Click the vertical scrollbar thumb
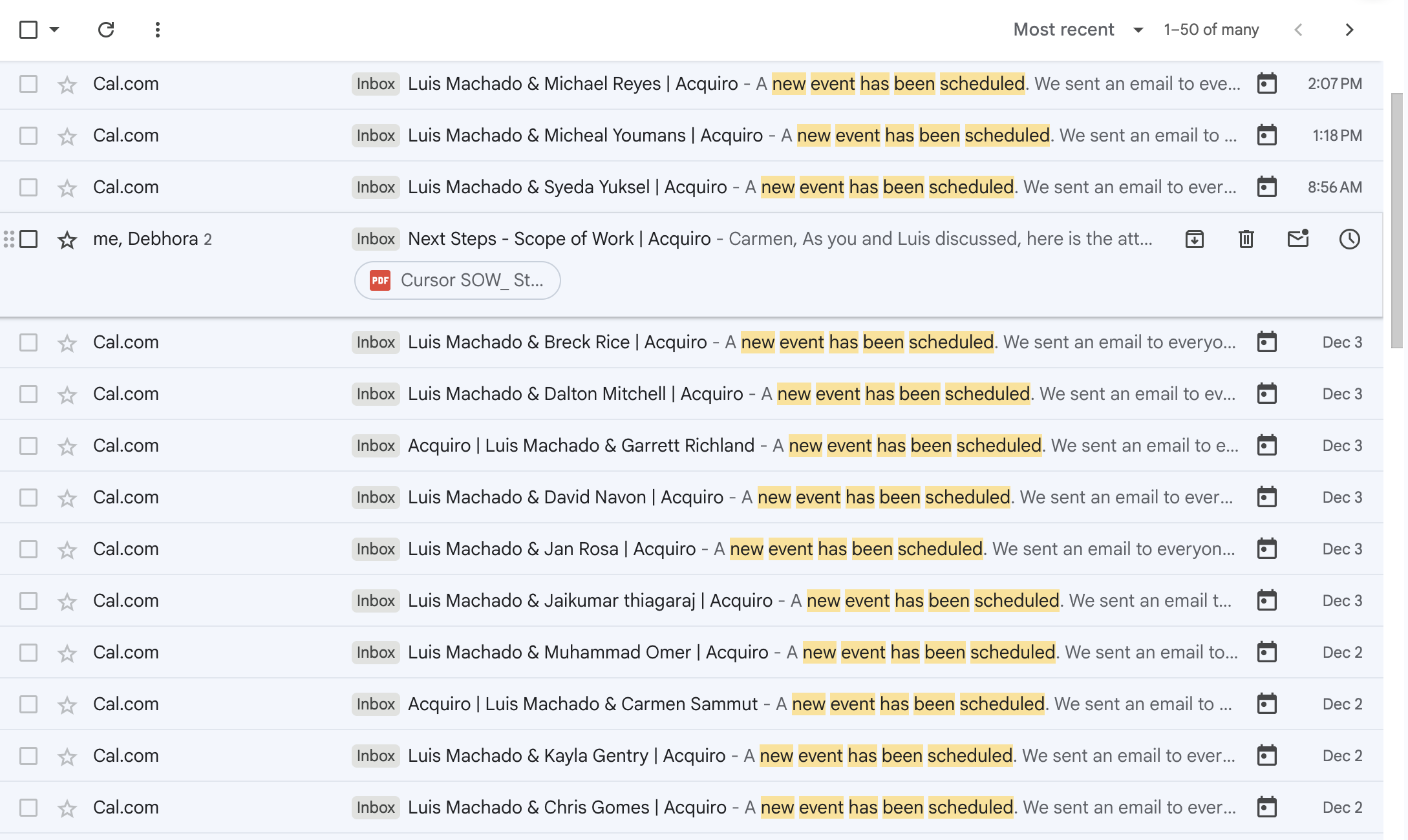Screen dimensions: 1408x840 pos(1396,220)
